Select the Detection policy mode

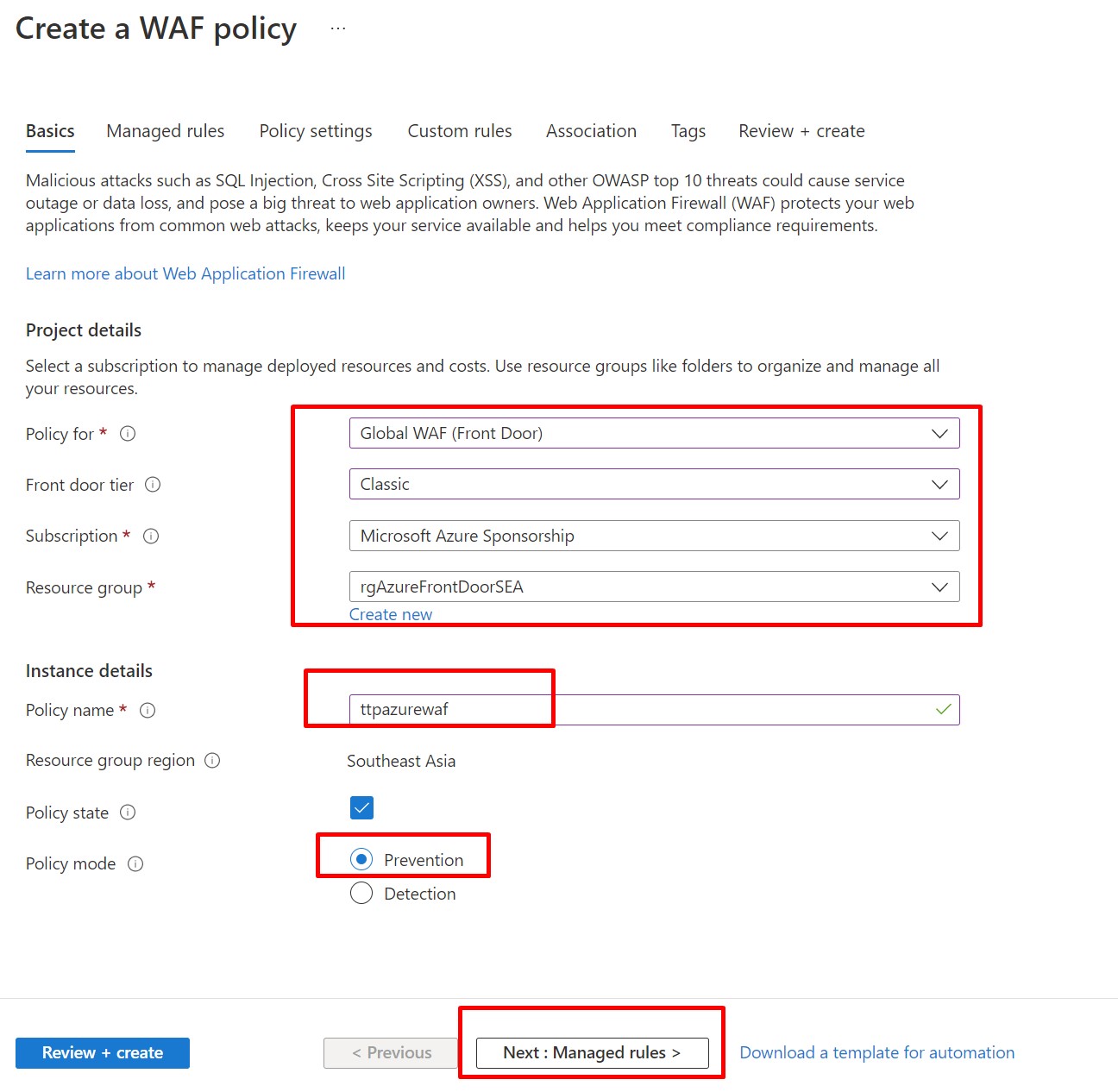(x=361, y=894)
